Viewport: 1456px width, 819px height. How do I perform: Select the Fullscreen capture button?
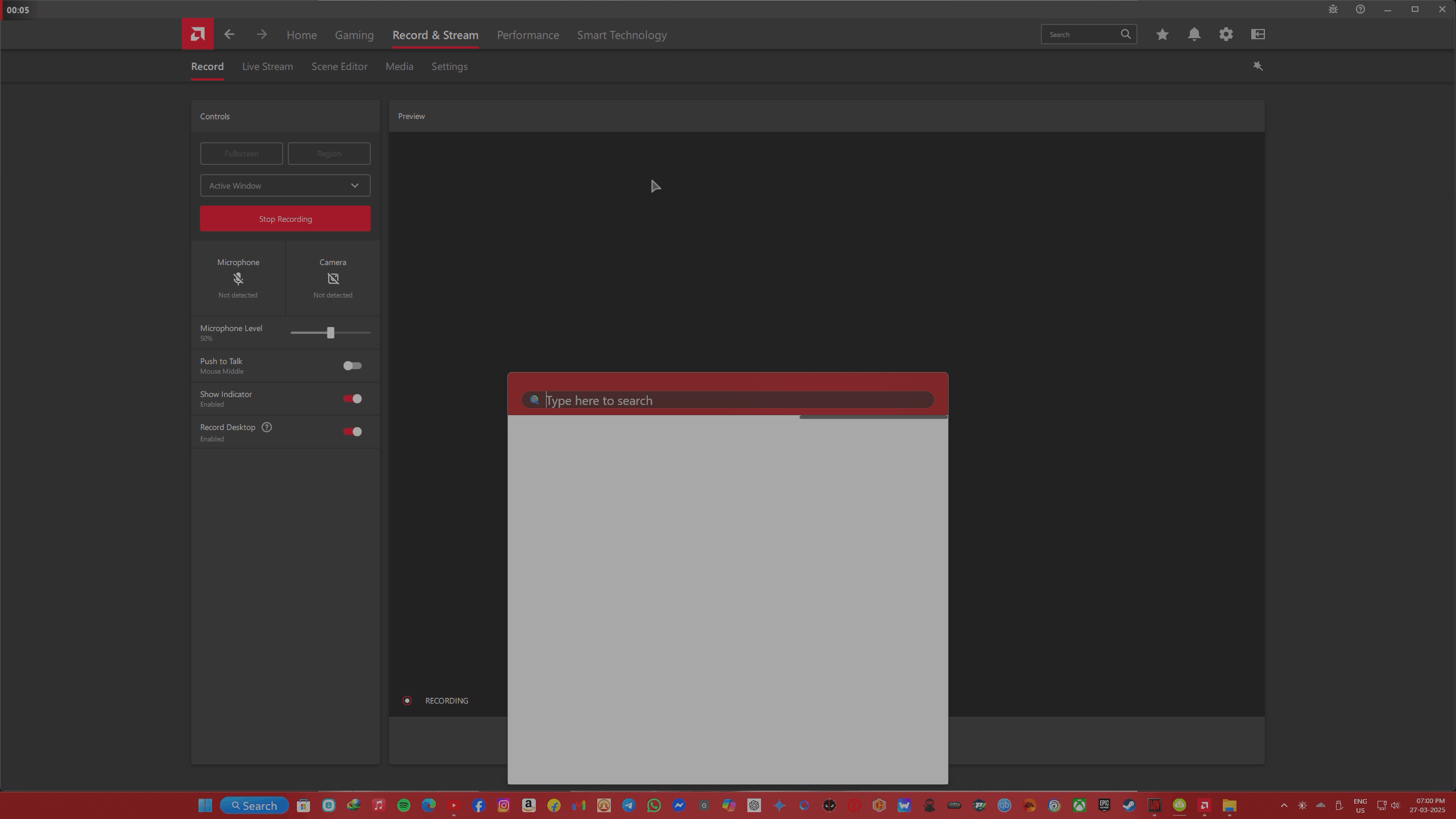(x=241, y=154)
